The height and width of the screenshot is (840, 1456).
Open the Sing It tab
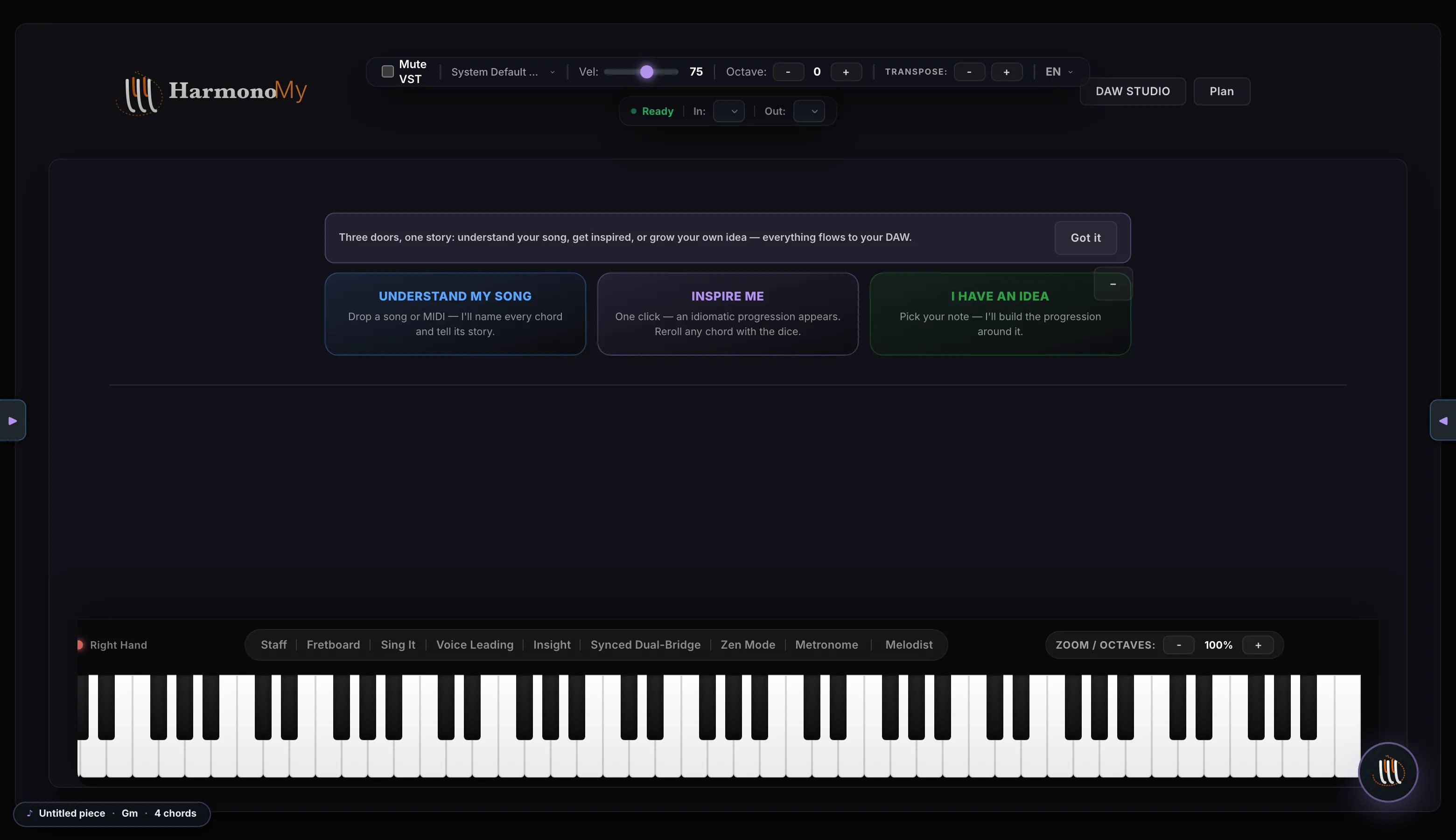(398, 645)
